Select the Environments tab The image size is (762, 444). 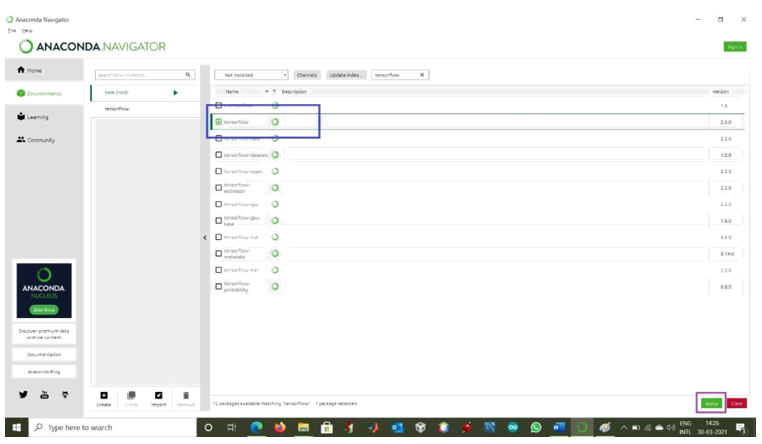coord(44,93)
